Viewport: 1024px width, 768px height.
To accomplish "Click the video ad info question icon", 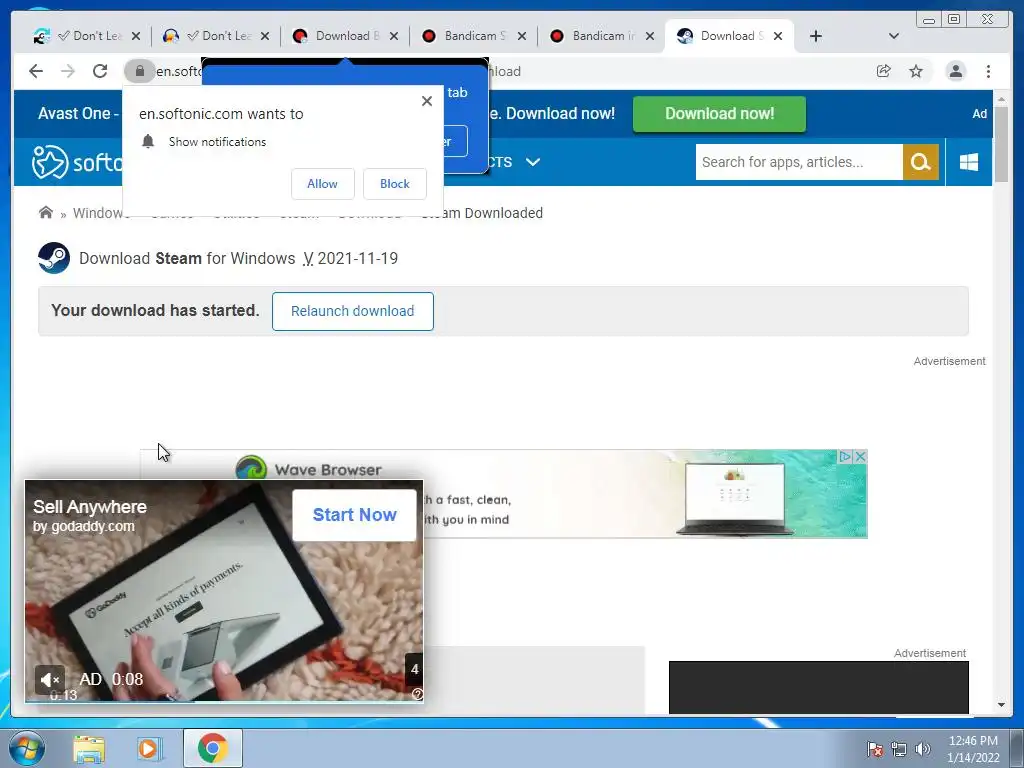I will (417, 694).
